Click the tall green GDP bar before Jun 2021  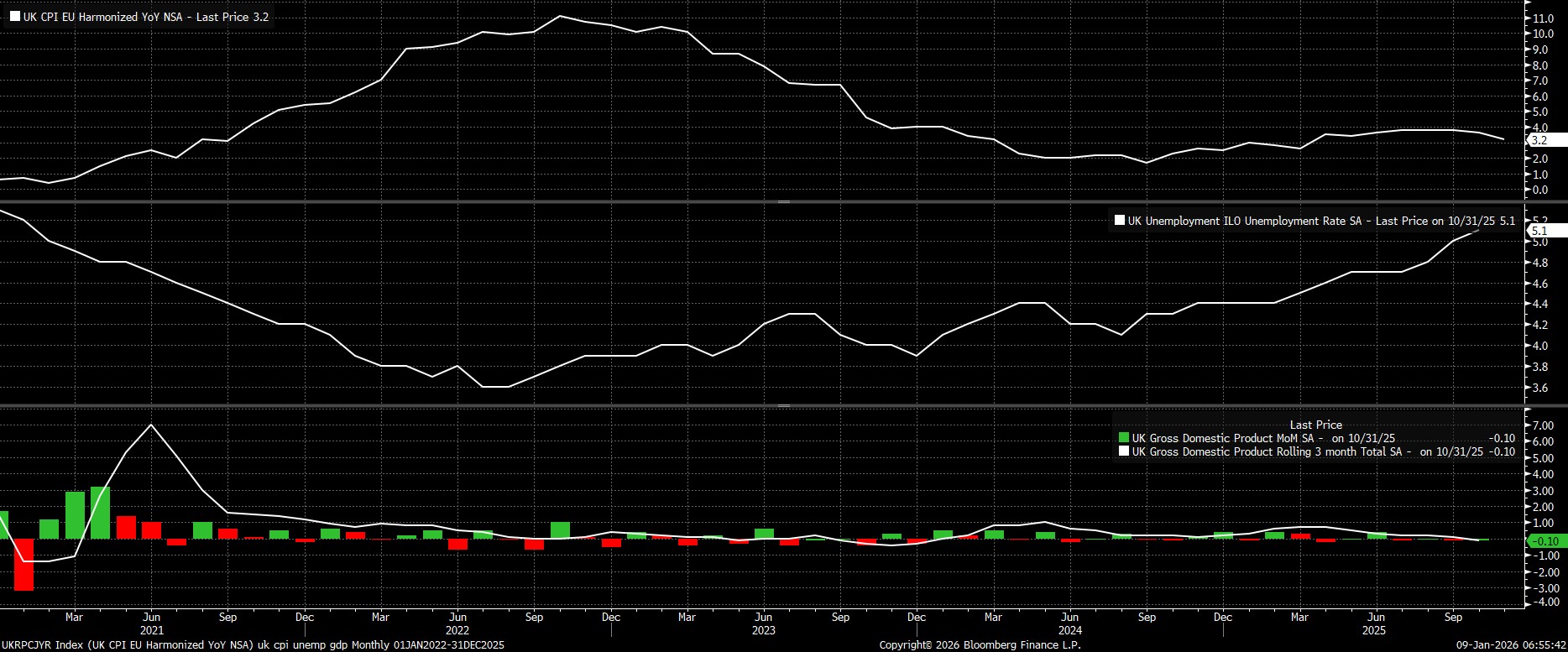pos(100,512)
